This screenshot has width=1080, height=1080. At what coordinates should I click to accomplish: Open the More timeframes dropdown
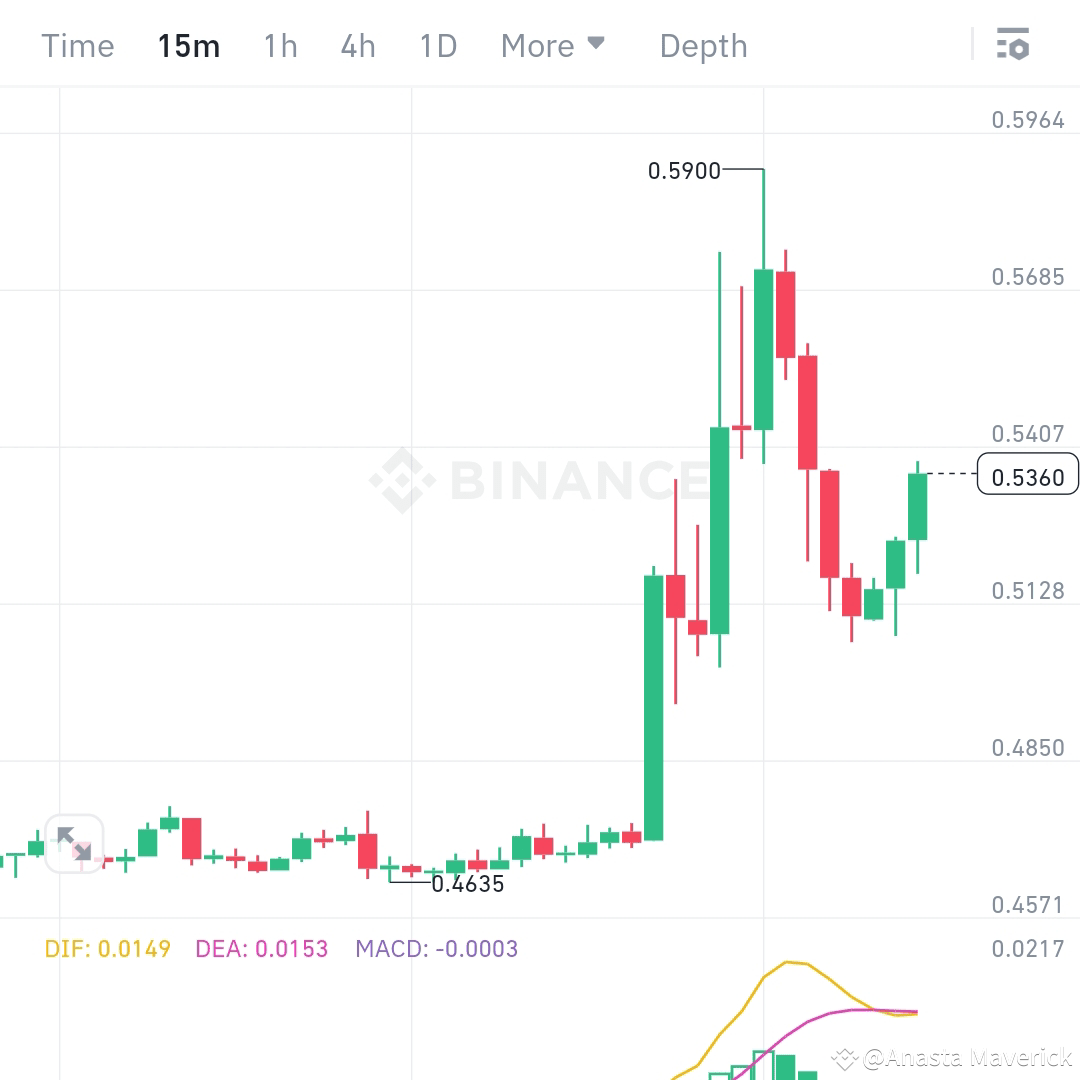(538, 46)
